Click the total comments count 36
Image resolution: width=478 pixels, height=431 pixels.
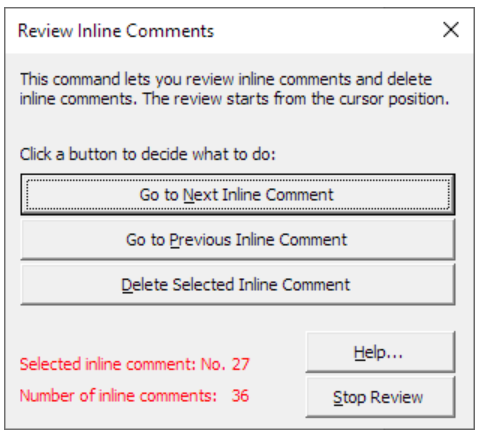pos(240,396)
